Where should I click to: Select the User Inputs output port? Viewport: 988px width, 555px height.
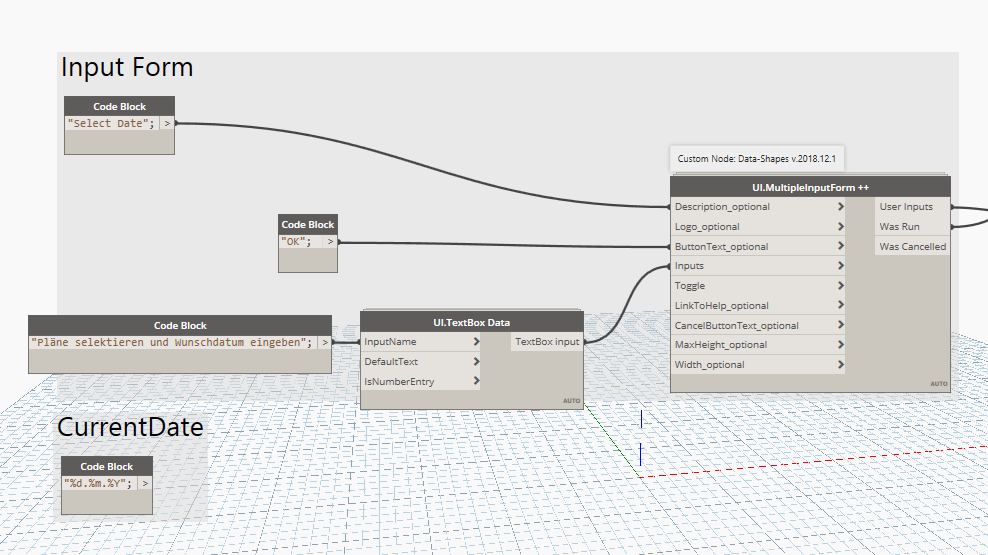point(912,207)
